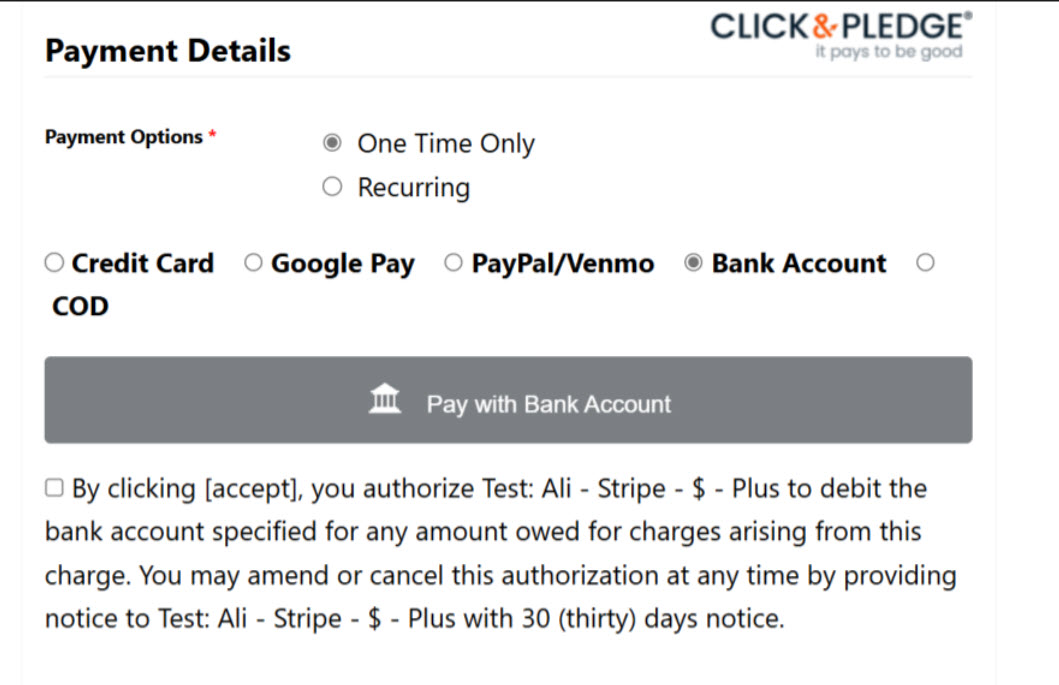Click the Pay with Bank Account button text
Image resolution: width=1059 pixels, height=685 pixels.
(x=548, y=404)
